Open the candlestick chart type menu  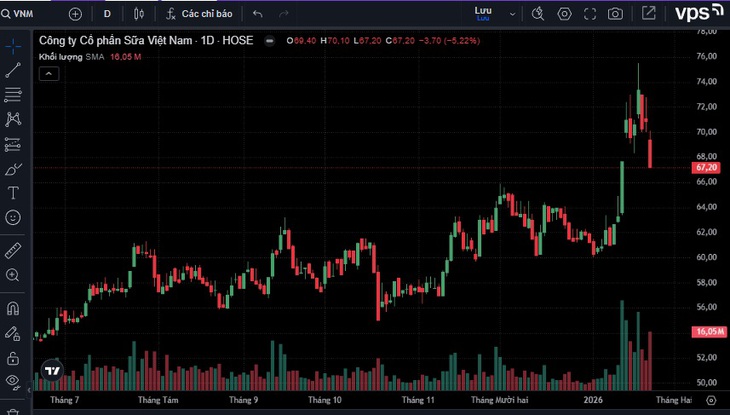point(139,14)
